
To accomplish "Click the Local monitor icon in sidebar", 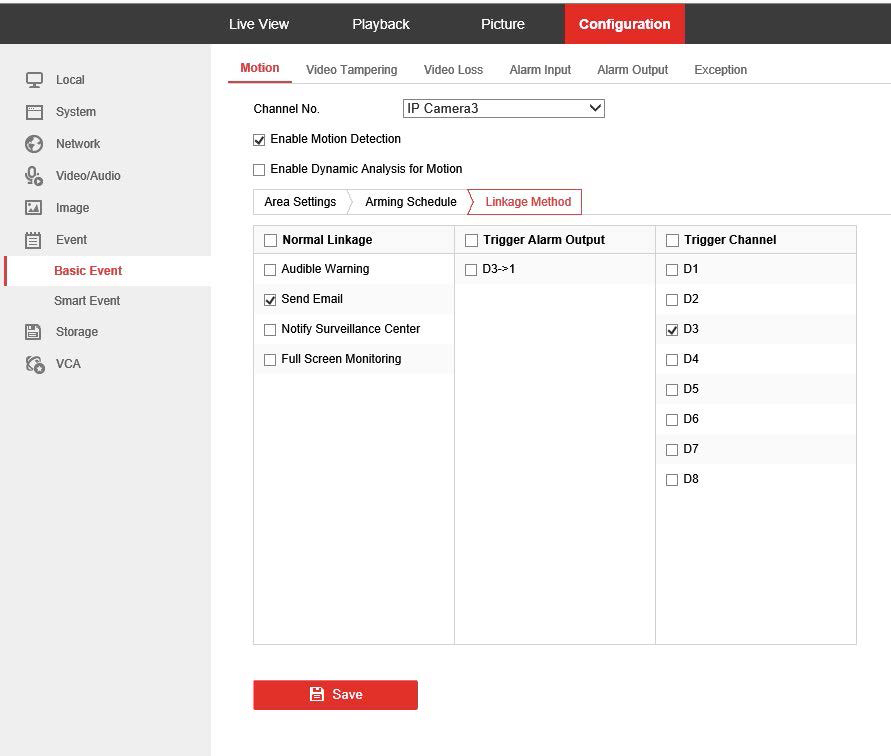I will click(34, 80).
